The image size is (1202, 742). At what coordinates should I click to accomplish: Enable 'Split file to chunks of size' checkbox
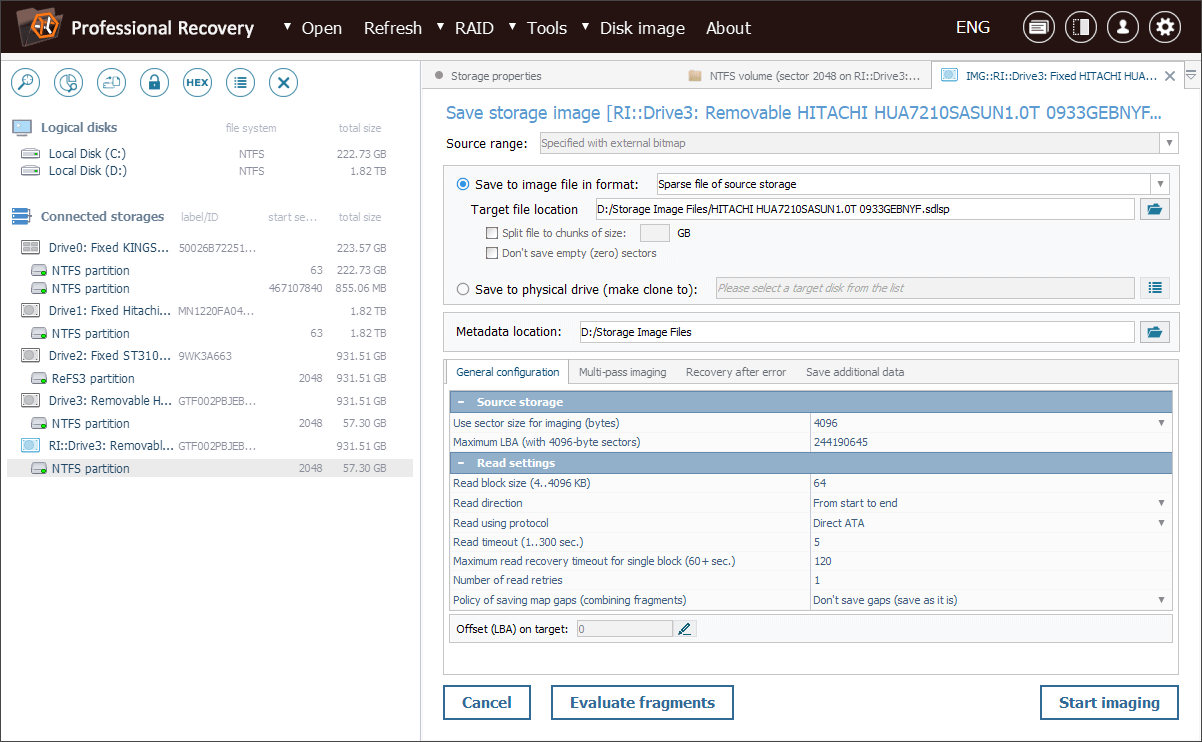(491, 233)
